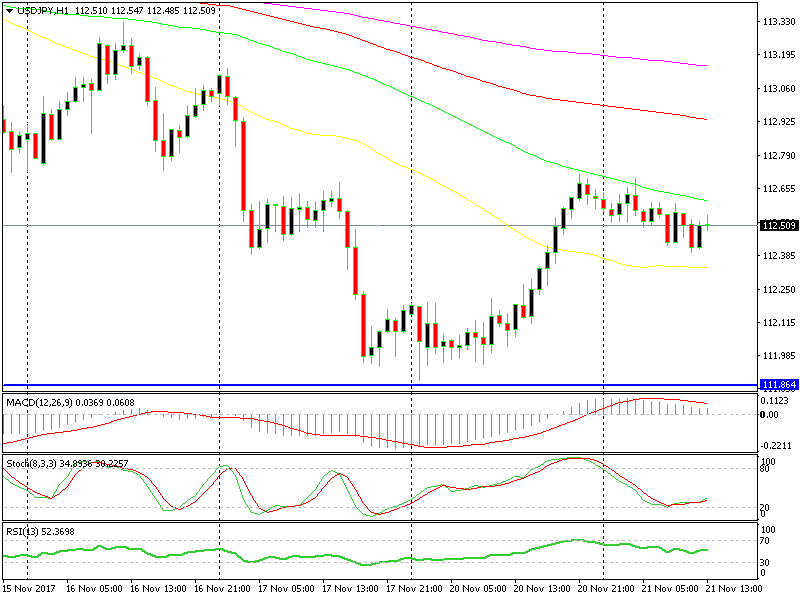The width and height of the screenshot is (800, 600).
Task: Click the 20 Nov 13:00 time label
Action: point(542,588)
